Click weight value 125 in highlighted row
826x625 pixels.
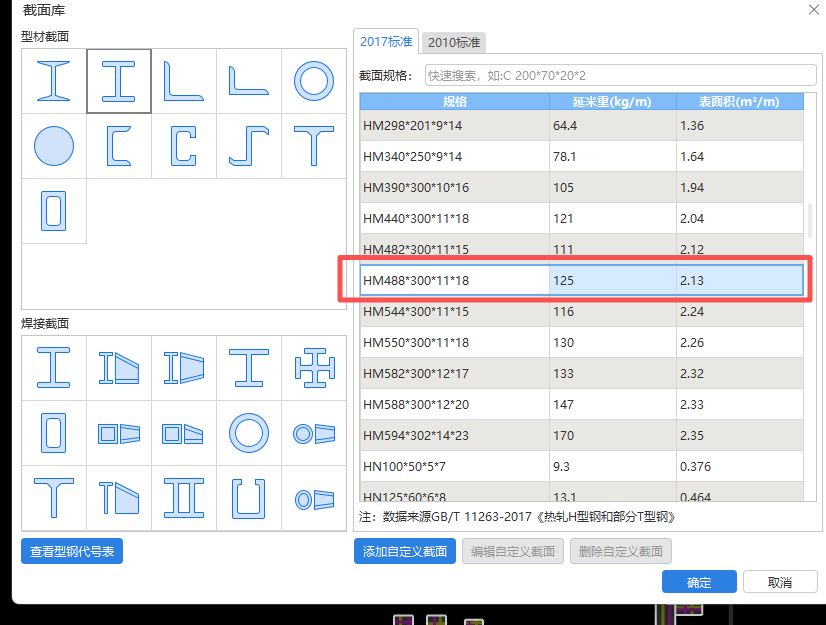pos(563,281)
